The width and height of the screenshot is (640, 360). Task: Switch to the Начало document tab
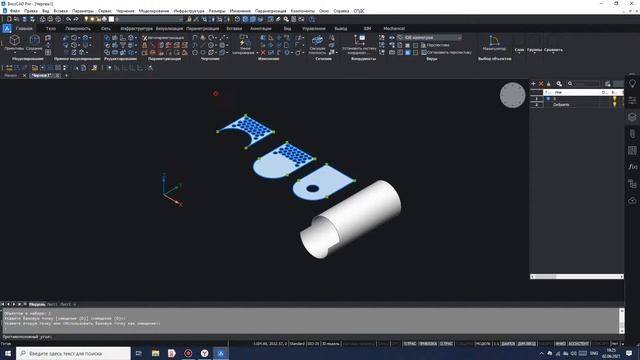(11, 76)
